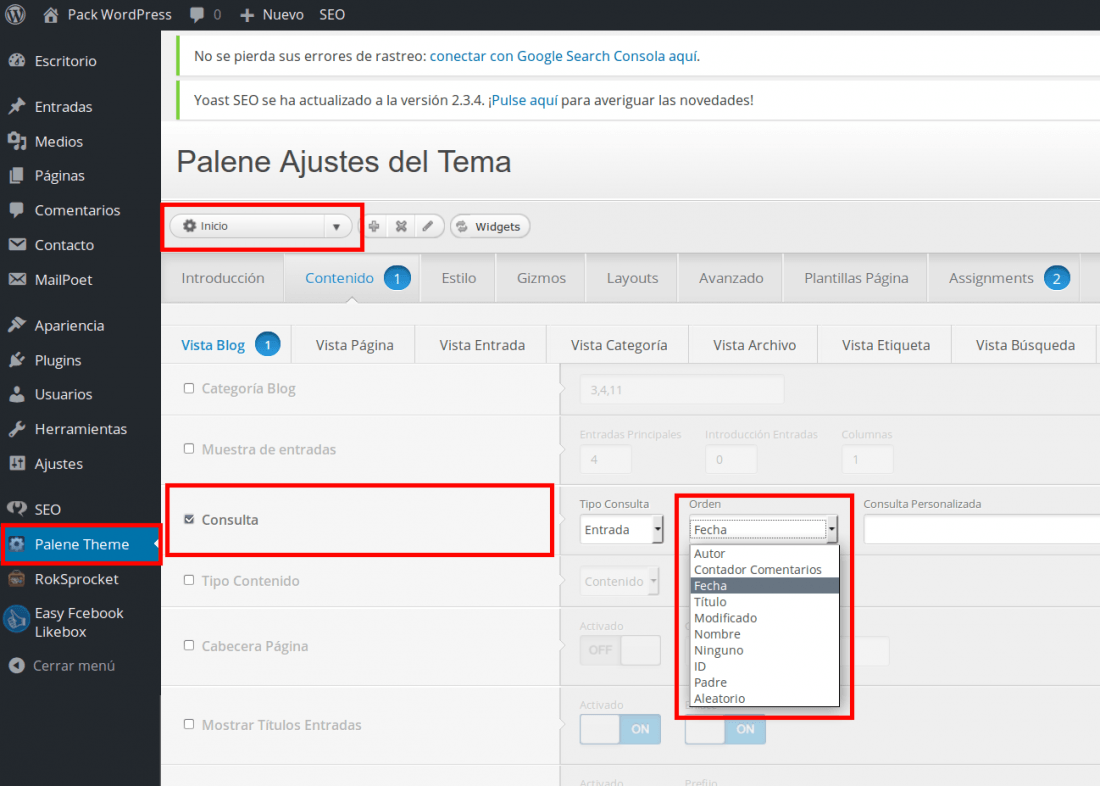Open Medios media icon
Viewport: 1100px width, 786px height.
(17, 141)
